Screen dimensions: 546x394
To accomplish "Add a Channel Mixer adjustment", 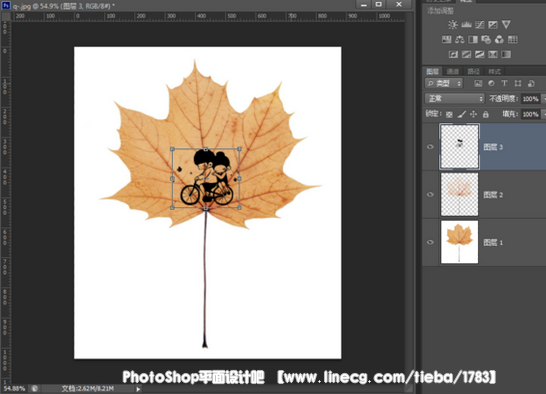I will pyautogui.click(x=499, y=39).
